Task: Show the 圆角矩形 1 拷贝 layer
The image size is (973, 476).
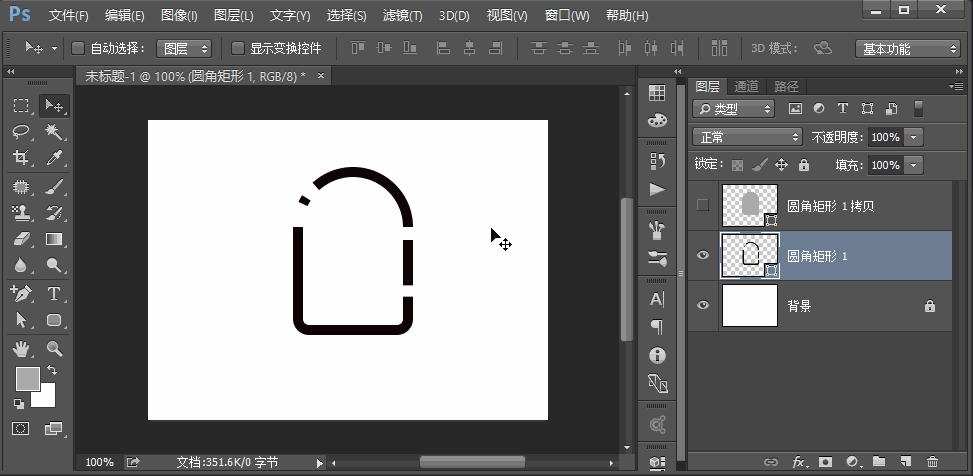Action: point(702,205)
